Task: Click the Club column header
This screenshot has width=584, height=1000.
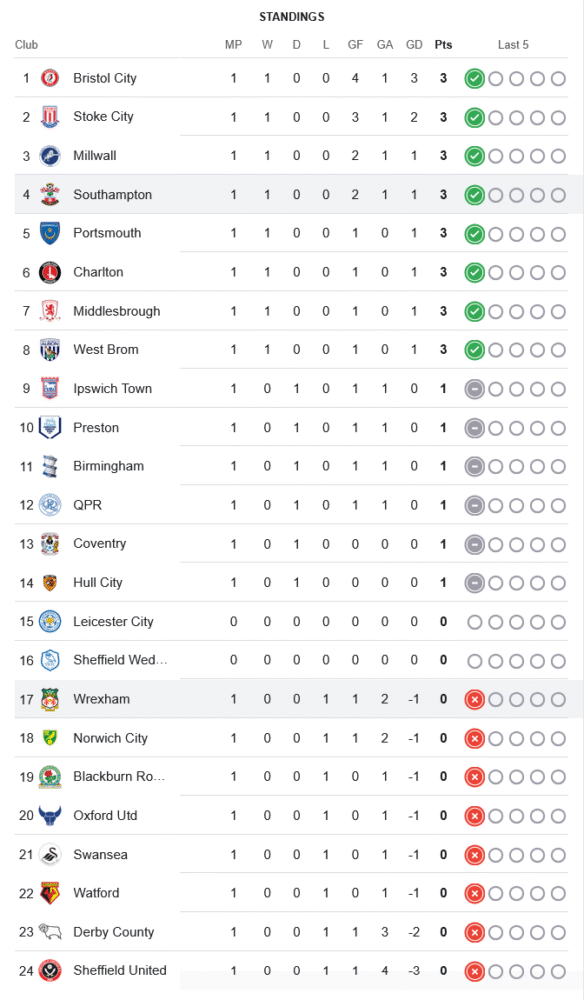Action: [27, 45]
